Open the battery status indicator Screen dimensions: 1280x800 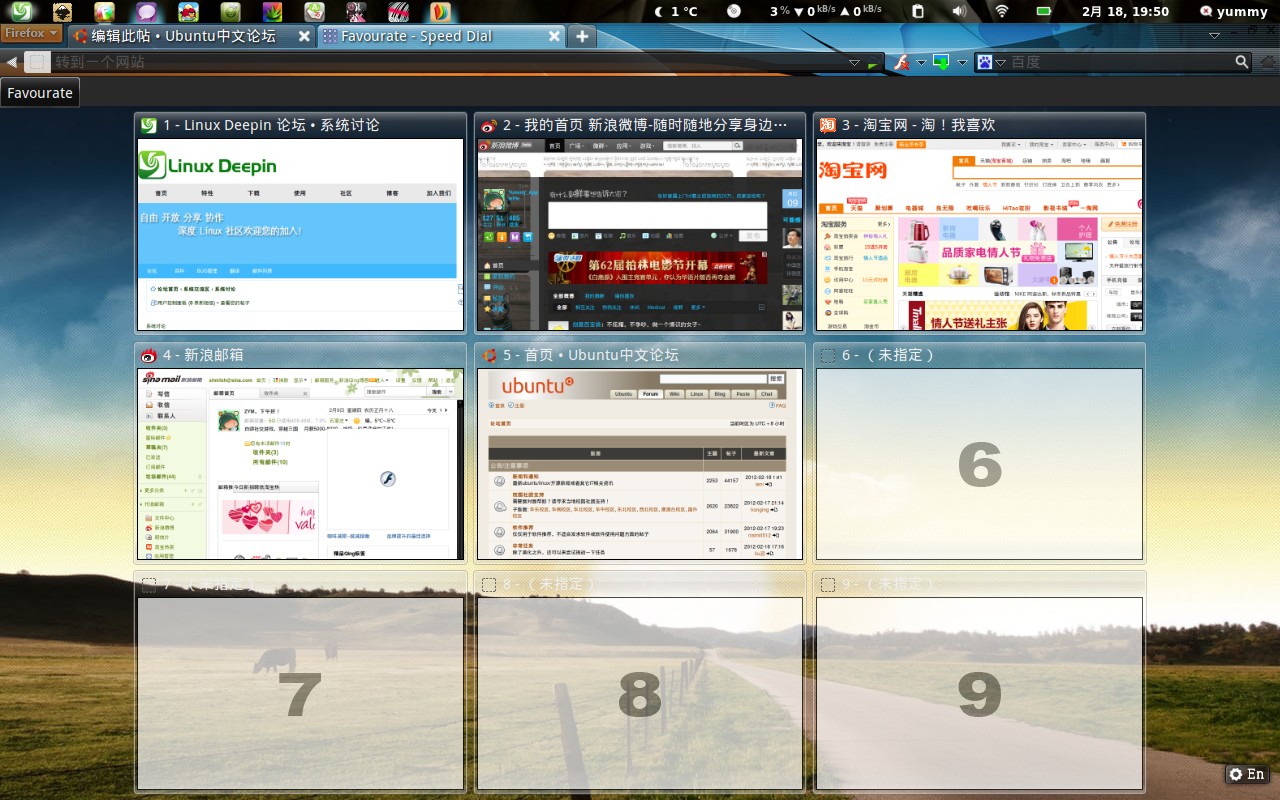[x=1044, y=12]
